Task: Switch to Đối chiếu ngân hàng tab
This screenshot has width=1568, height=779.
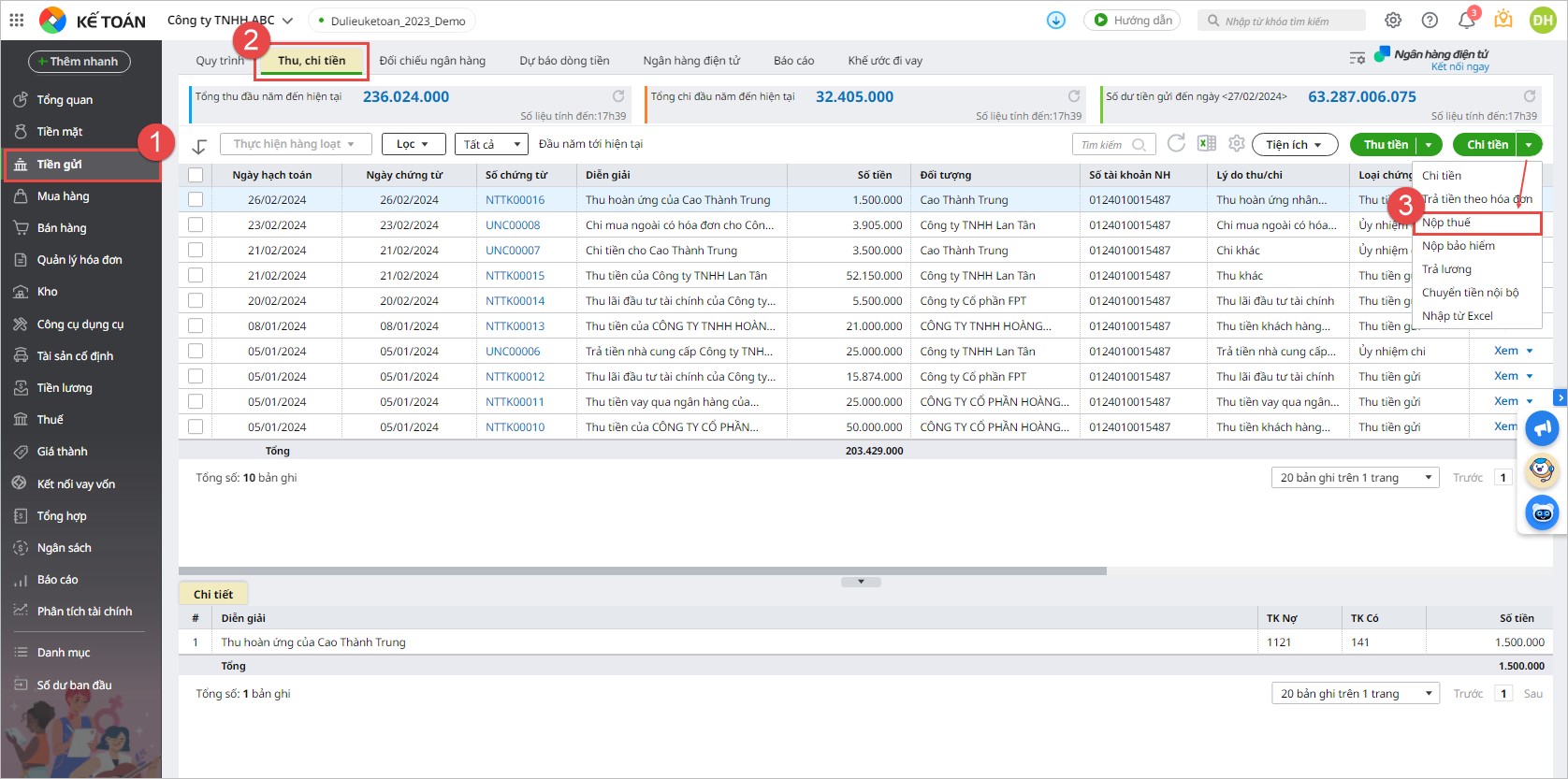Action: [x=432, y=61]
